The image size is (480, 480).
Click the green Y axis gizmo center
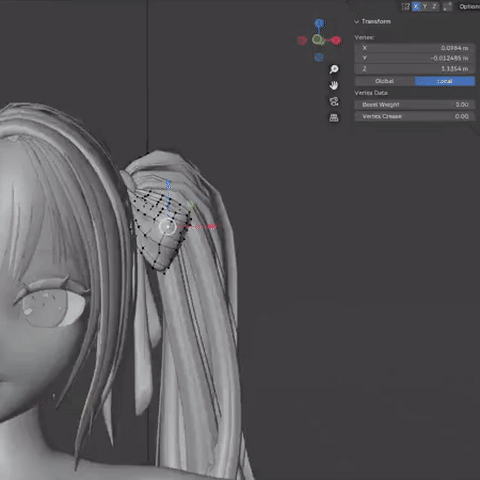318,40
